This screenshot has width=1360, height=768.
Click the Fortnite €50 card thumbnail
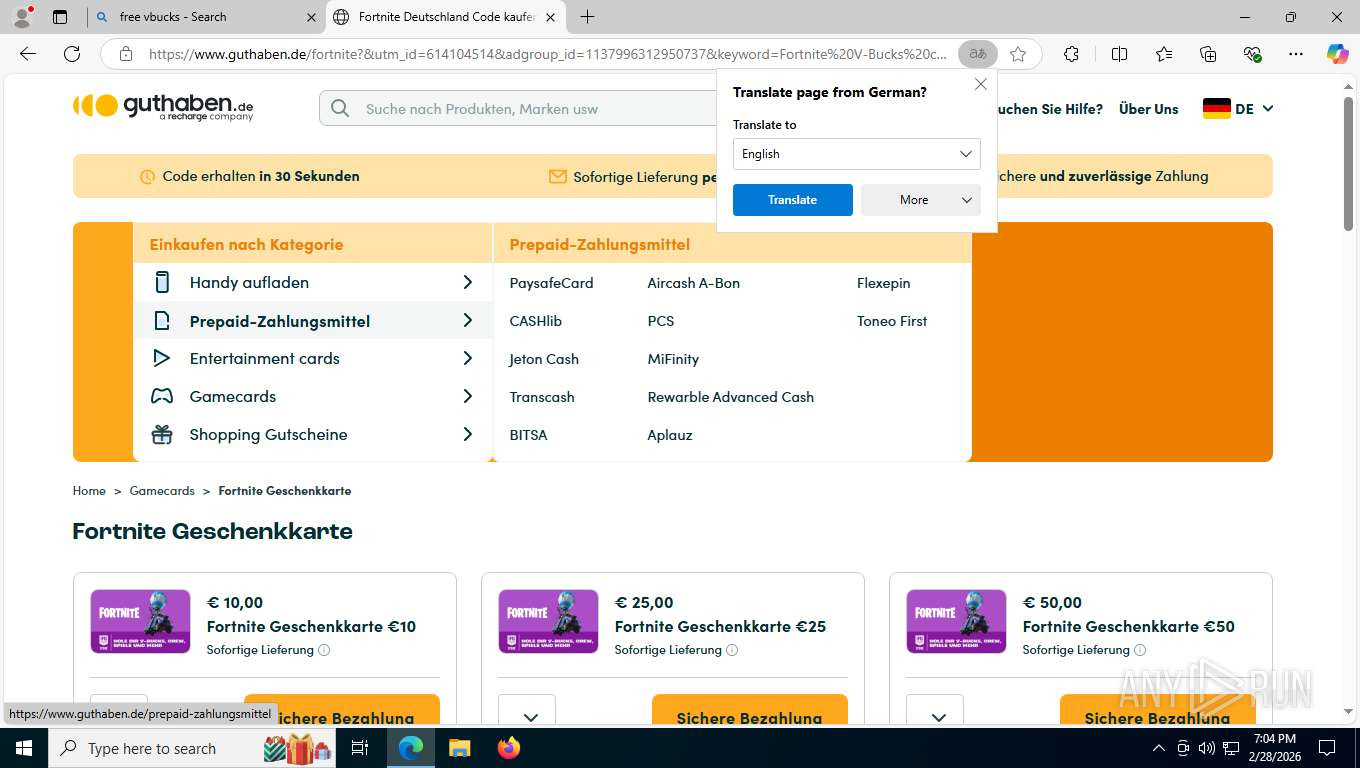coord(956,621)
